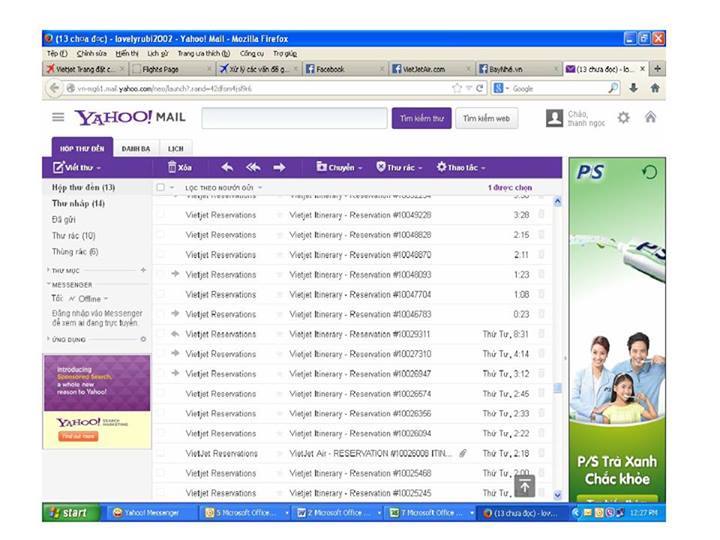Image resolution: width=720 pixels, height=540 pixels.
Task: Click the reply arrow icon in toolbar
Action: [x=227, y=167]
